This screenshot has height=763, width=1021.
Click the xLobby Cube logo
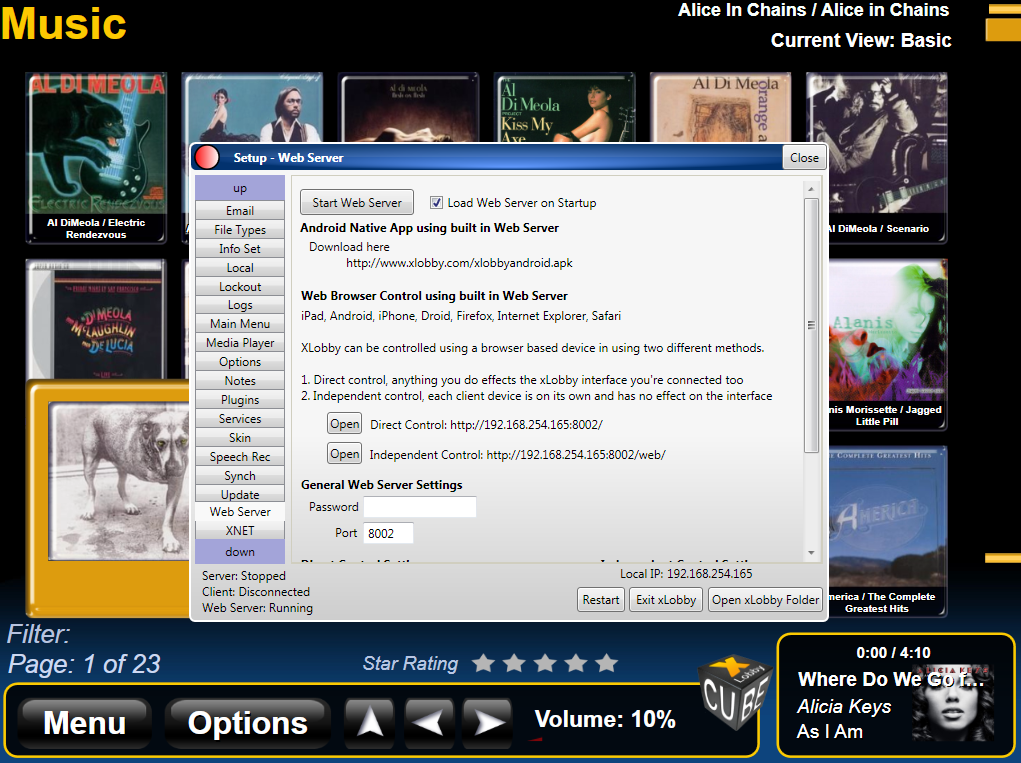click(734, 693)
